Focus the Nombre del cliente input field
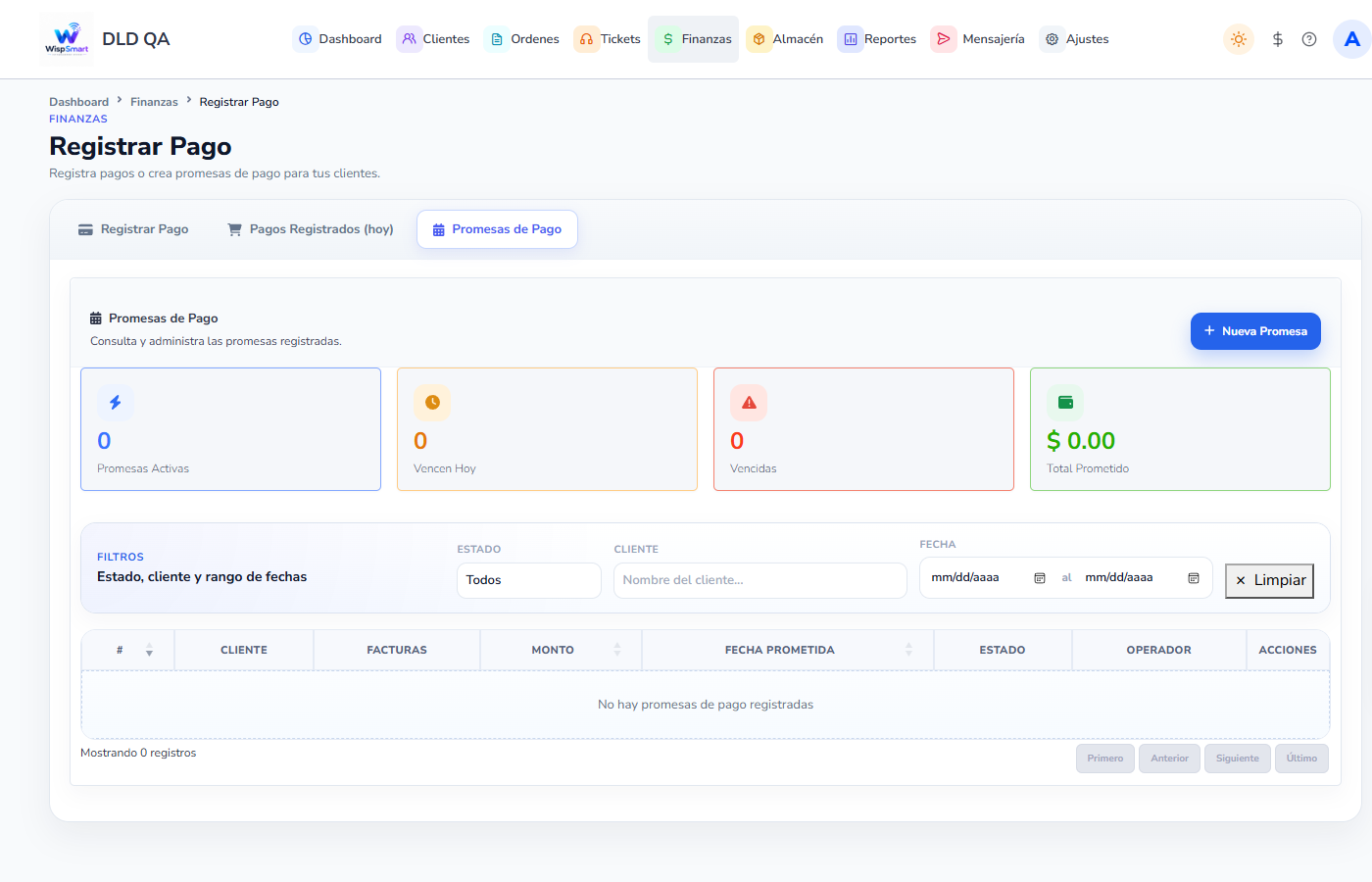This screenshot has width=1372, height=882. coord(760,580)
